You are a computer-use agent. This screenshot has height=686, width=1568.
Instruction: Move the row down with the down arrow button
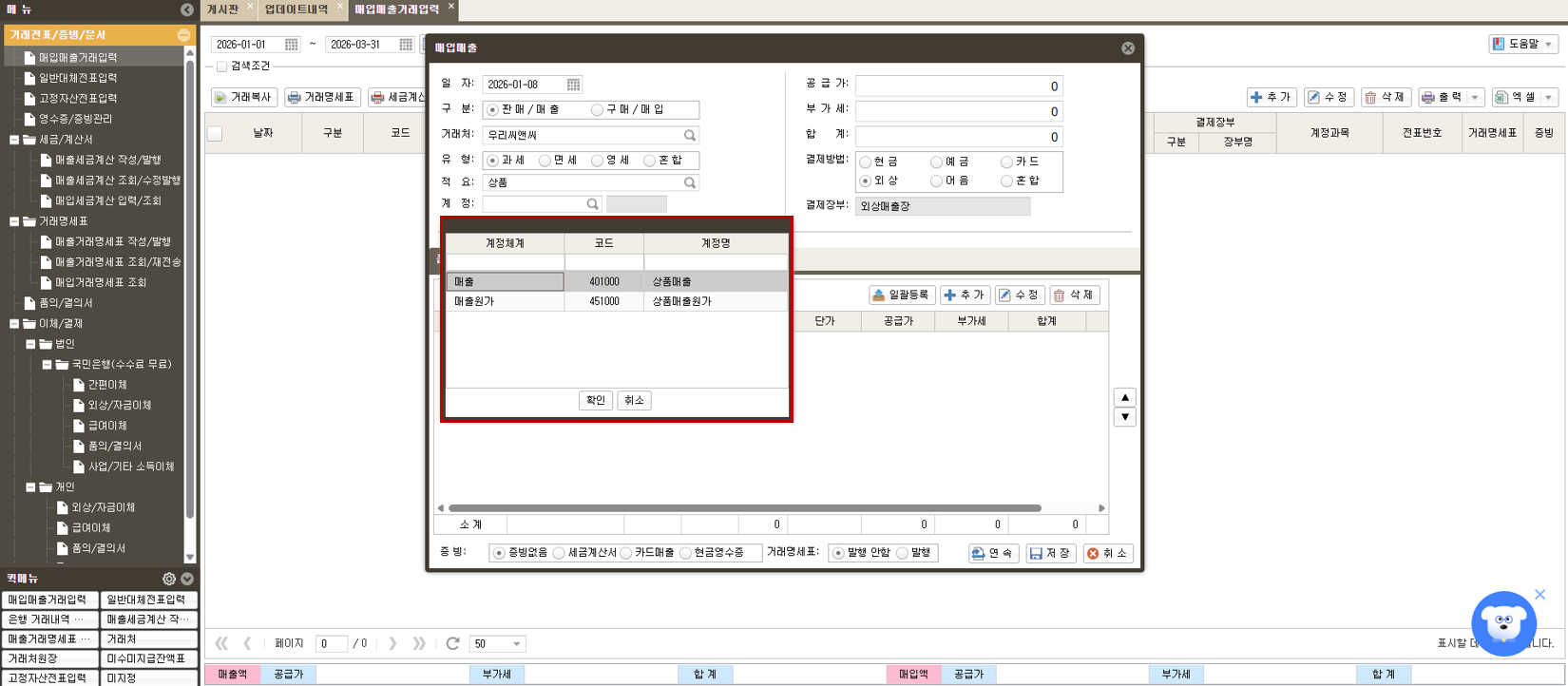1125,417
